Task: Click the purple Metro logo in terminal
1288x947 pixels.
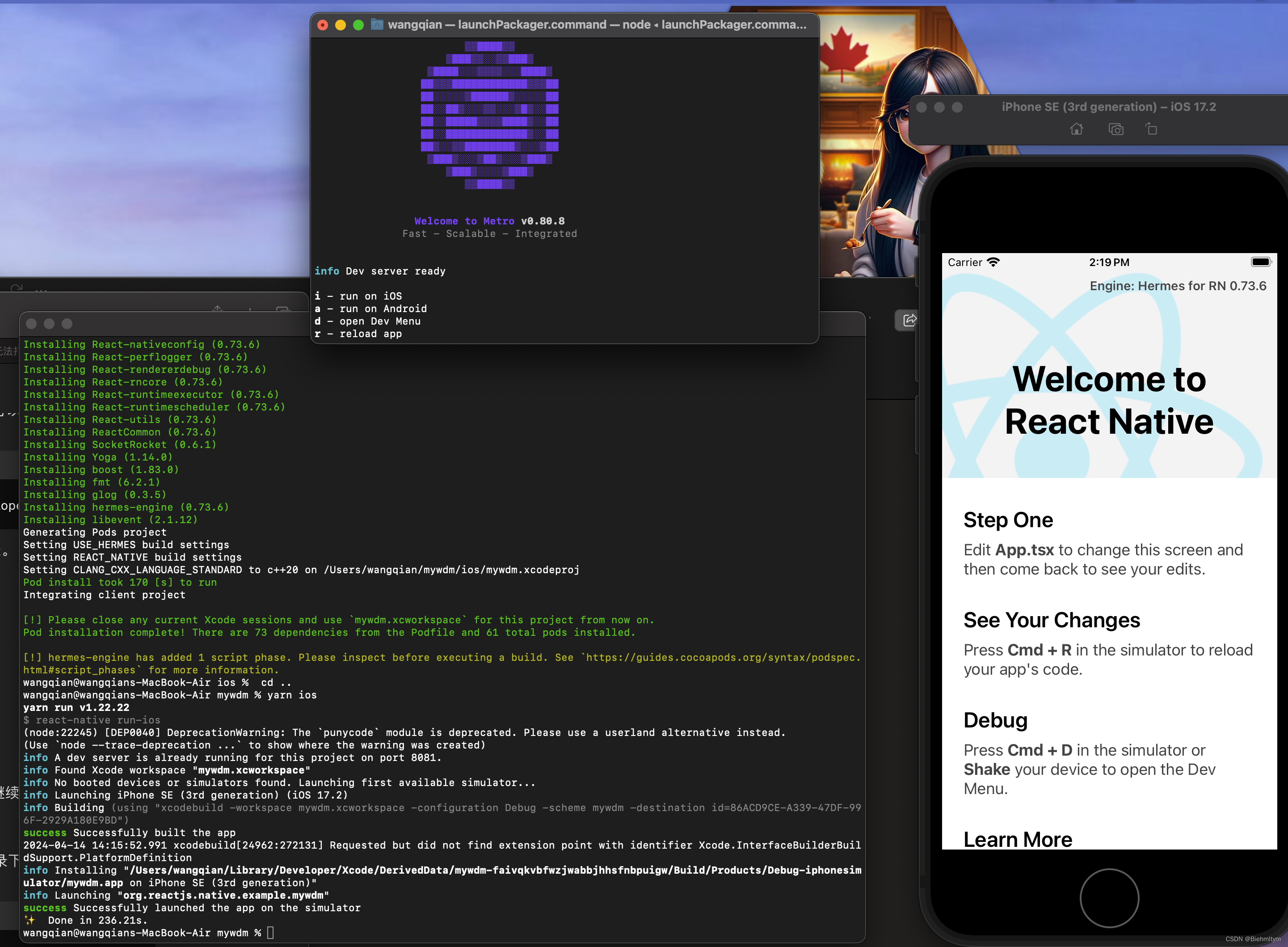Action: (x=489, y=114)
